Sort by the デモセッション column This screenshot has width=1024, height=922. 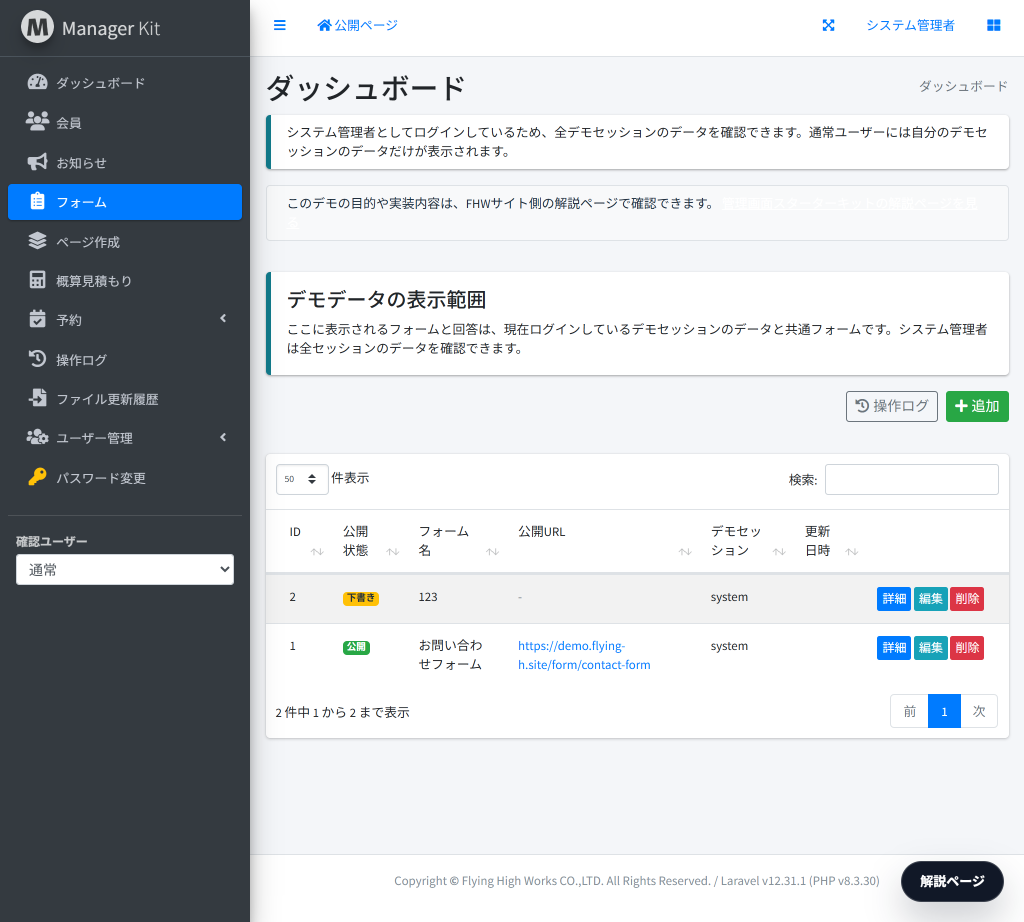point(747,541)
